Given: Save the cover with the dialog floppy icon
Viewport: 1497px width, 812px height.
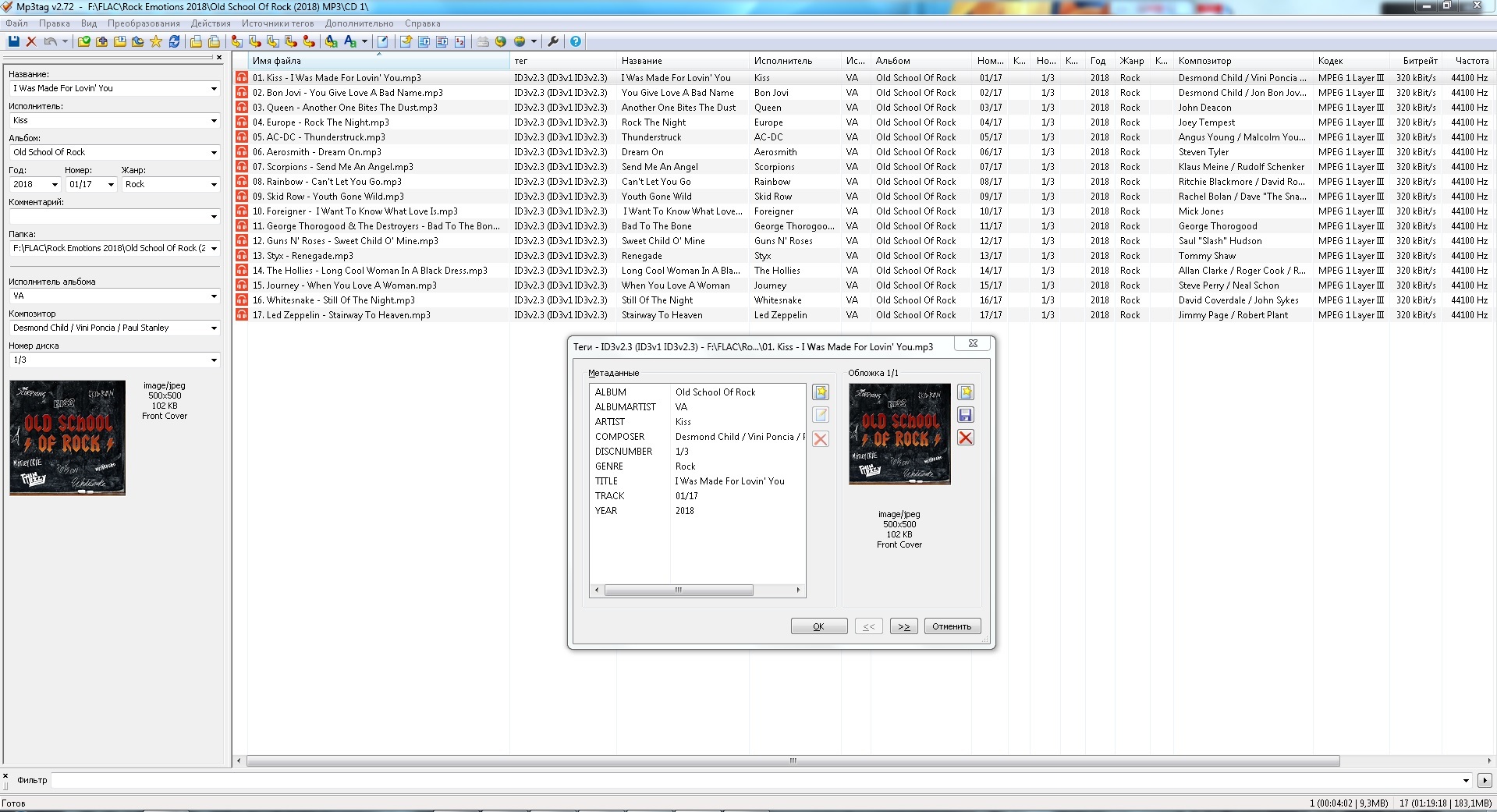Looking at the screenshot, I should [966, 415].
